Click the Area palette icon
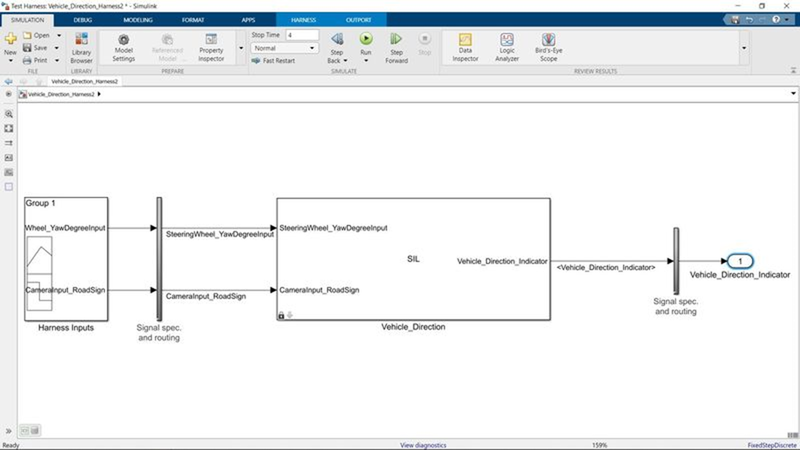800x450 pixels. click(x=9, y=187)
